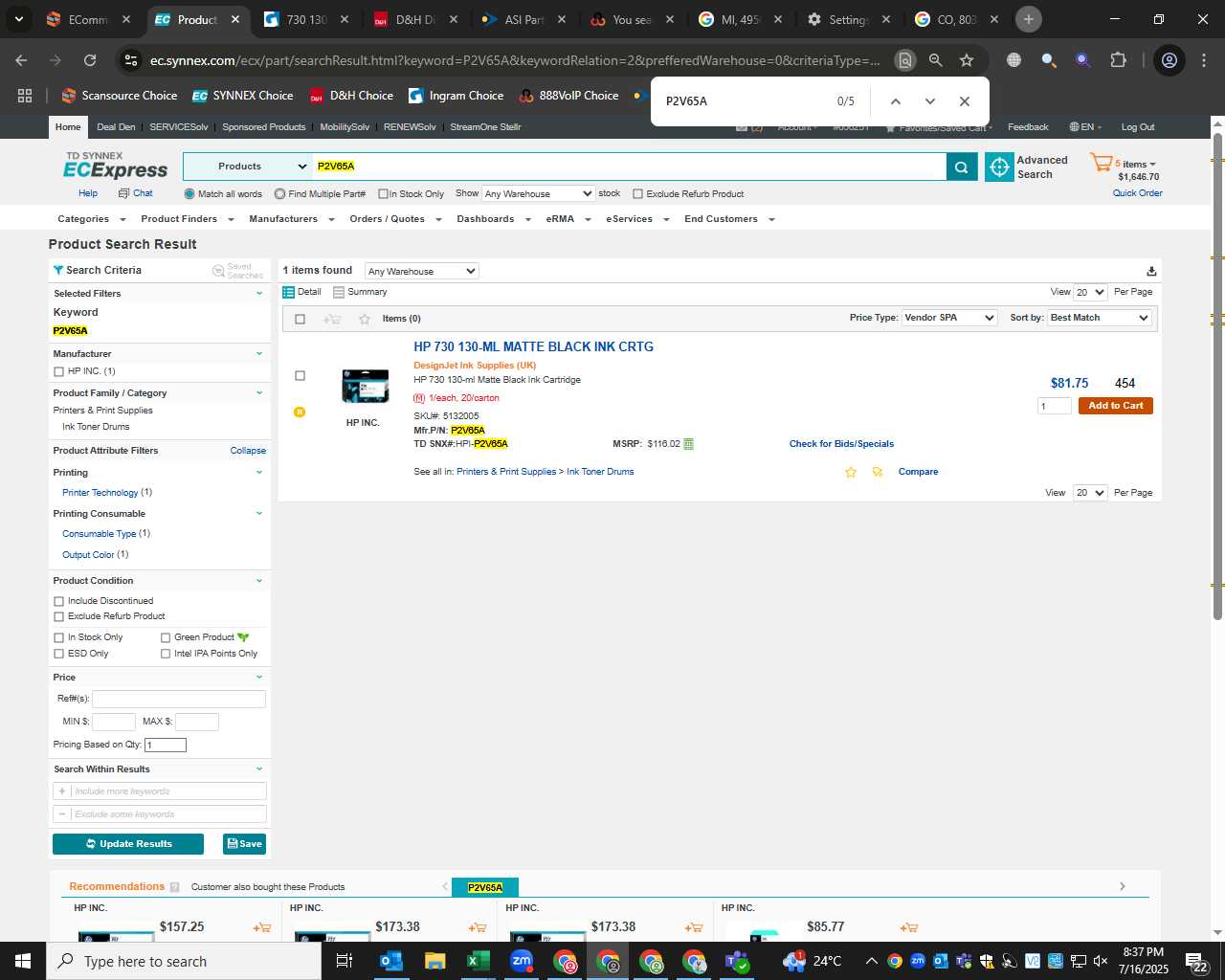1225x980 pixels.
Task: Click the magnifier search button beside P2V65A
Action: point(962,167)
